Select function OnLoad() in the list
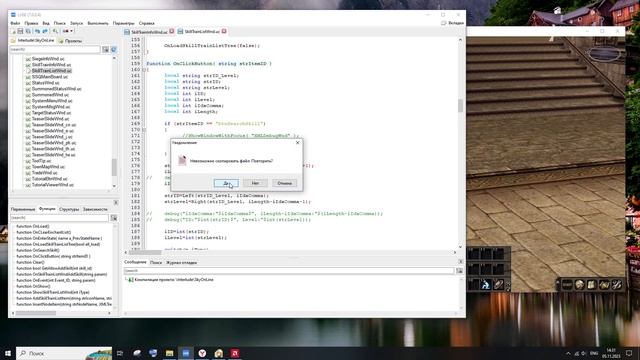This screenshot has height=360, width=640. click(x=33, y=226)
